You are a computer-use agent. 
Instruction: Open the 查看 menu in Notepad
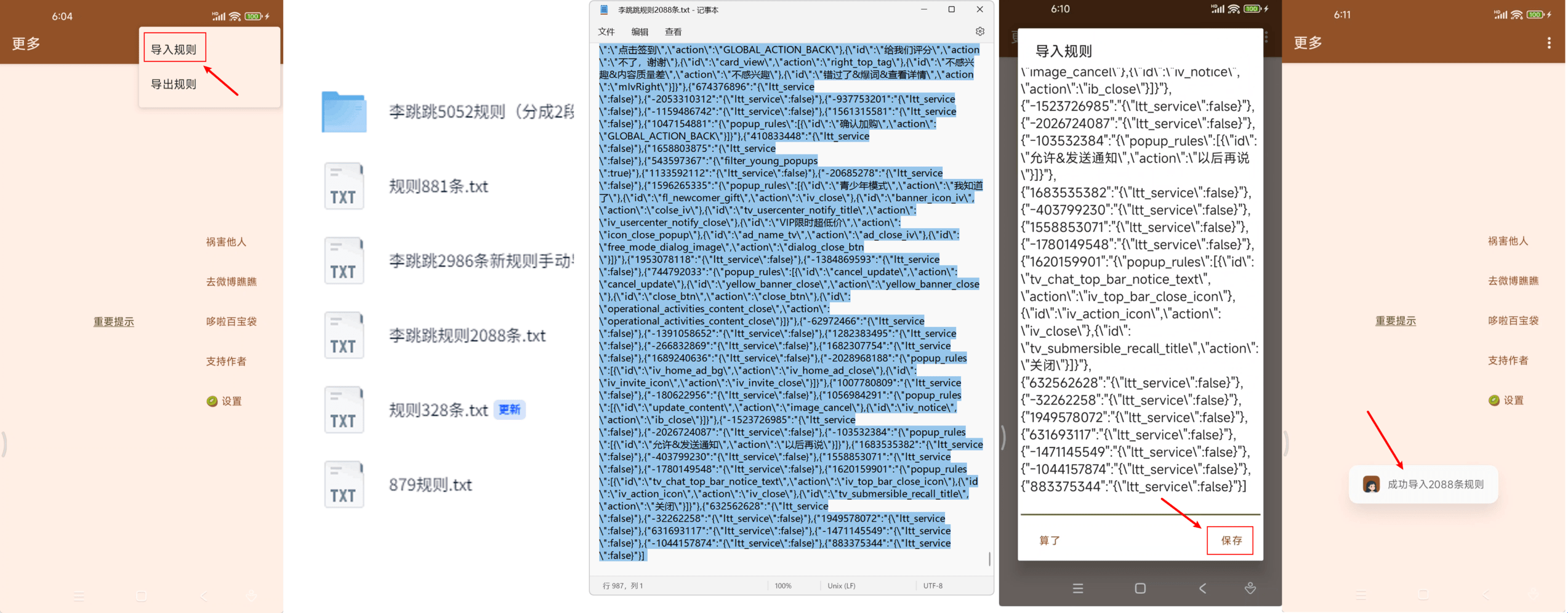(672, 32)
